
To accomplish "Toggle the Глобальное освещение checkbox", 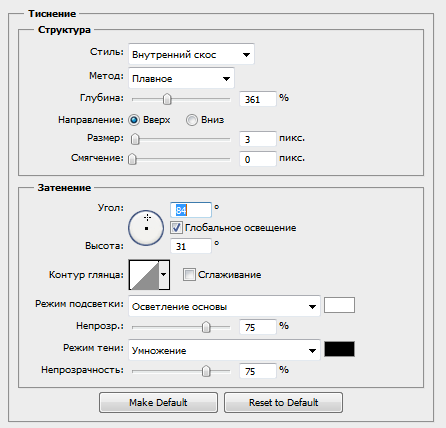I will [176, 228].
